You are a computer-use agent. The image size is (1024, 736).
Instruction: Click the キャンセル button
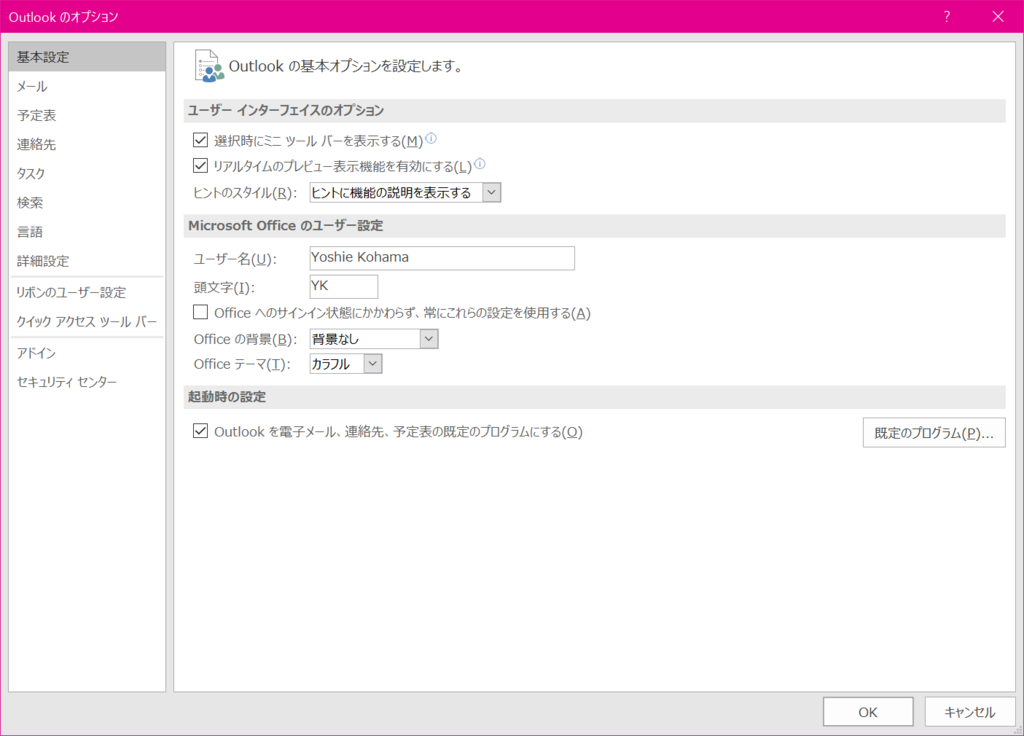[x=970, y=712]
